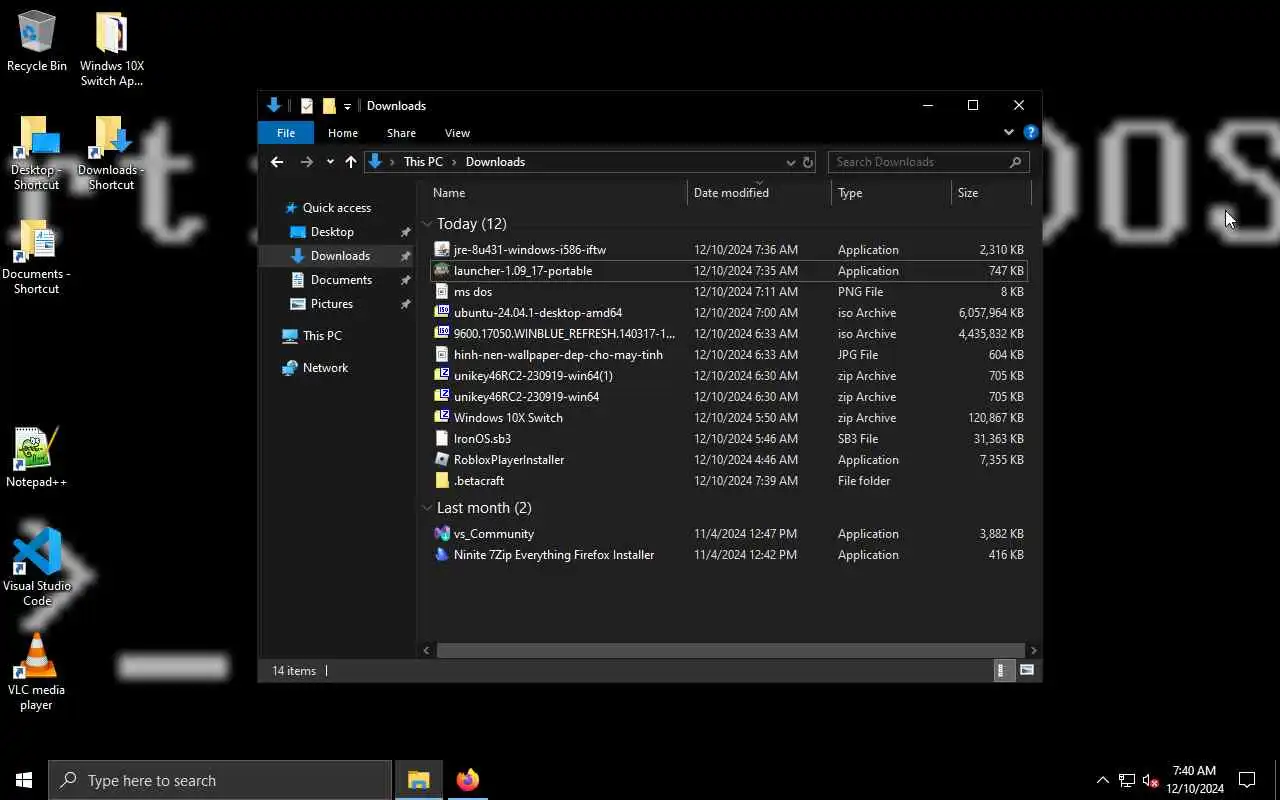
Task: Open Documents in the navigation pane
Action: pos(341,280)
